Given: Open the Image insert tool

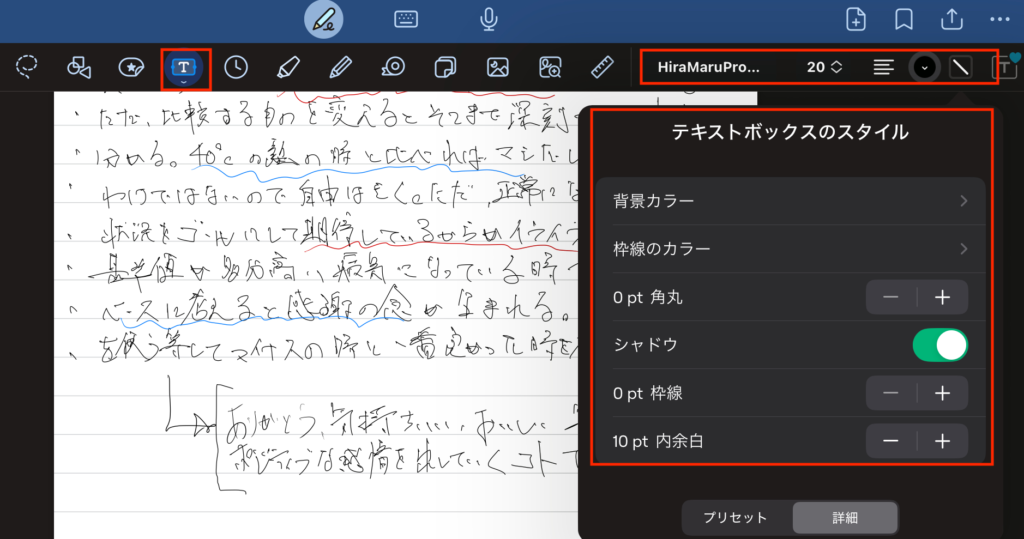Looking at the screenshot, I should coord(498,67).
